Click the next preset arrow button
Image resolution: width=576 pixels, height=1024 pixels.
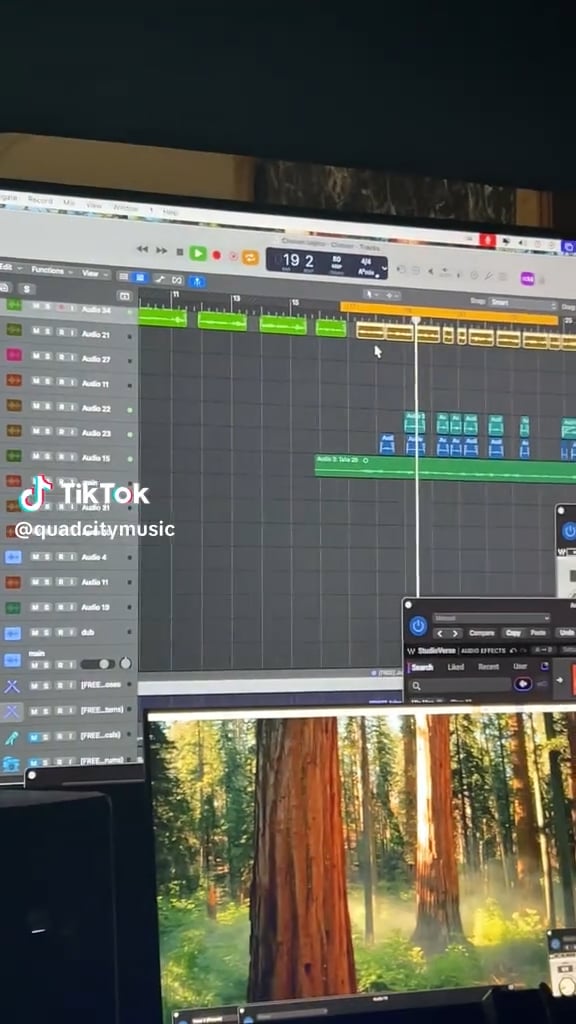(x=455, y=633)
